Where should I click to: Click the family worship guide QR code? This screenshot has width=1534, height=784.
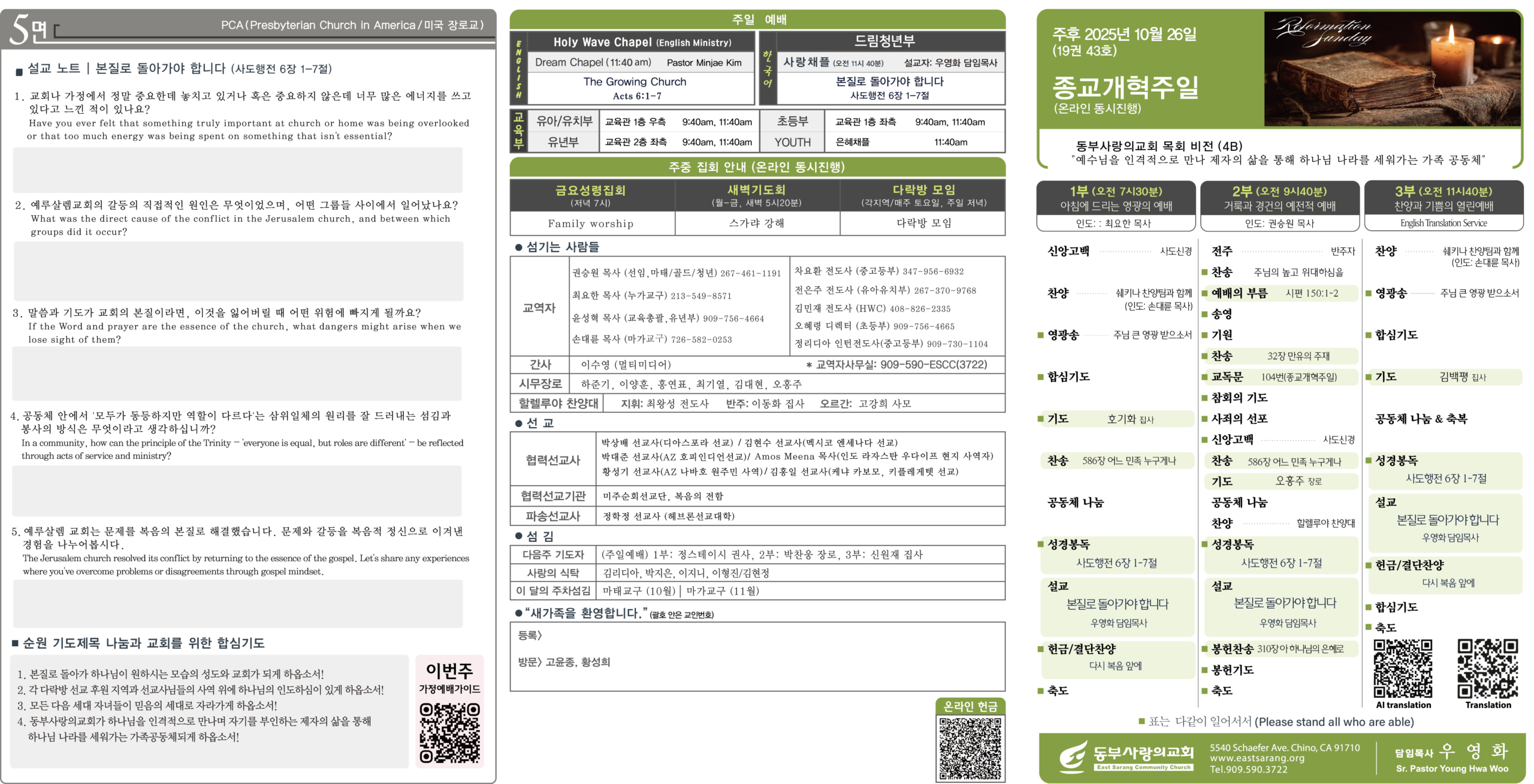click(449, 732)
